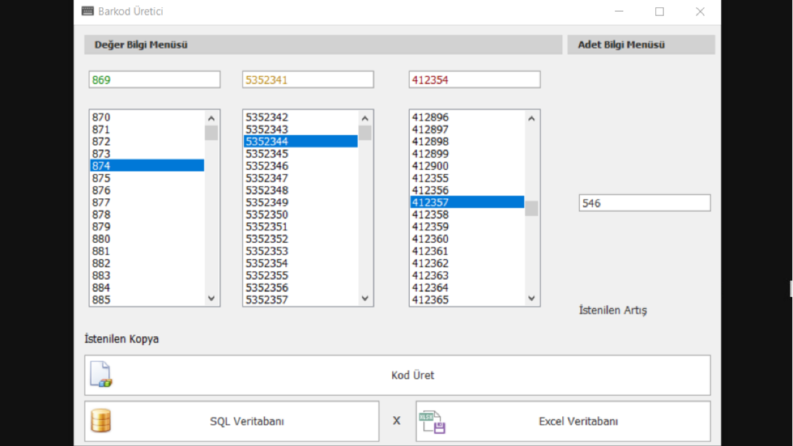Viewport: 793px width, 446px height.
Task: Select 412897 in the third list
Action: 467,129
